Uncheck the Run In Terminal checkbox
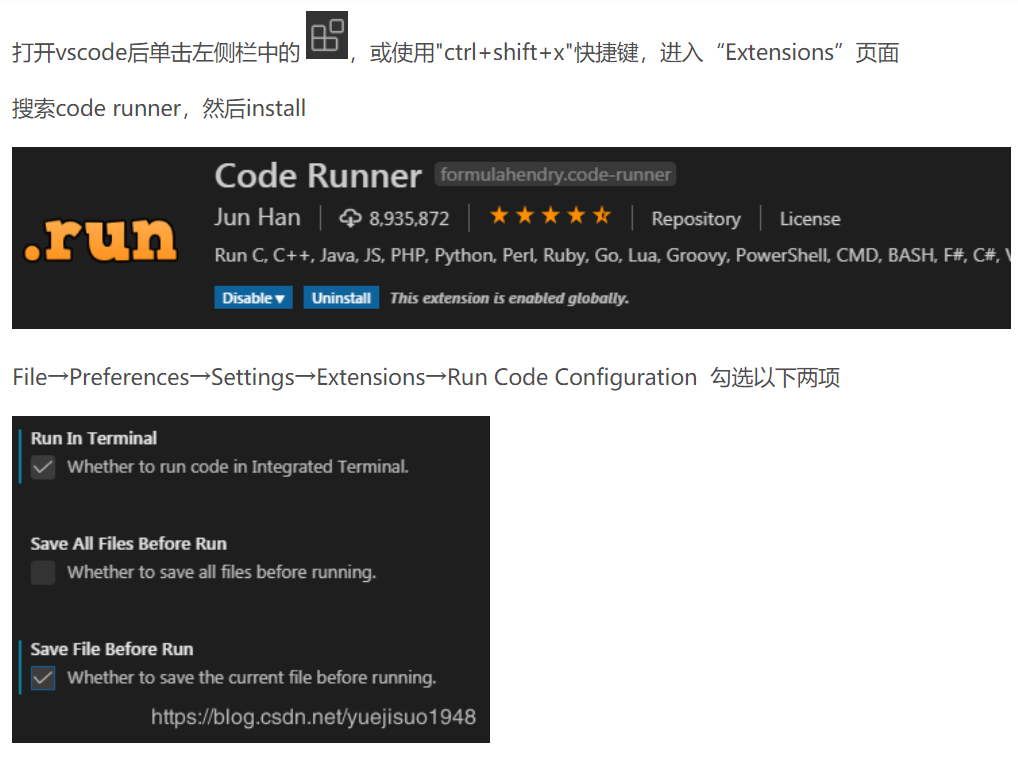This screenshot has width=1018, height=758. point(43,467)
